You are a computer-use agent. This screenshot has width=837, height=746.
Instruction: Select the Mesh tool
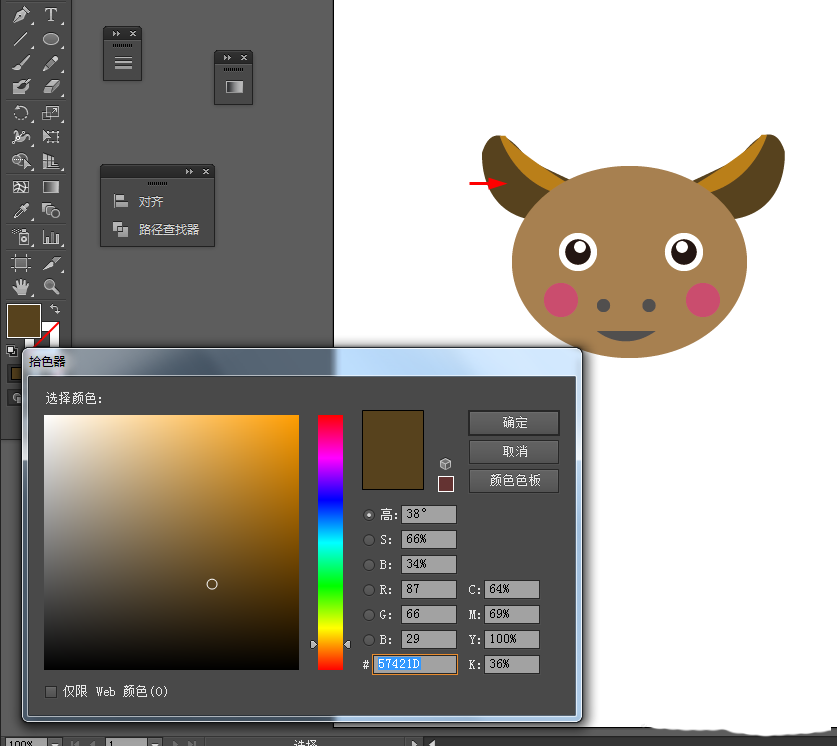pyautogui.click(x=21, y=187)
